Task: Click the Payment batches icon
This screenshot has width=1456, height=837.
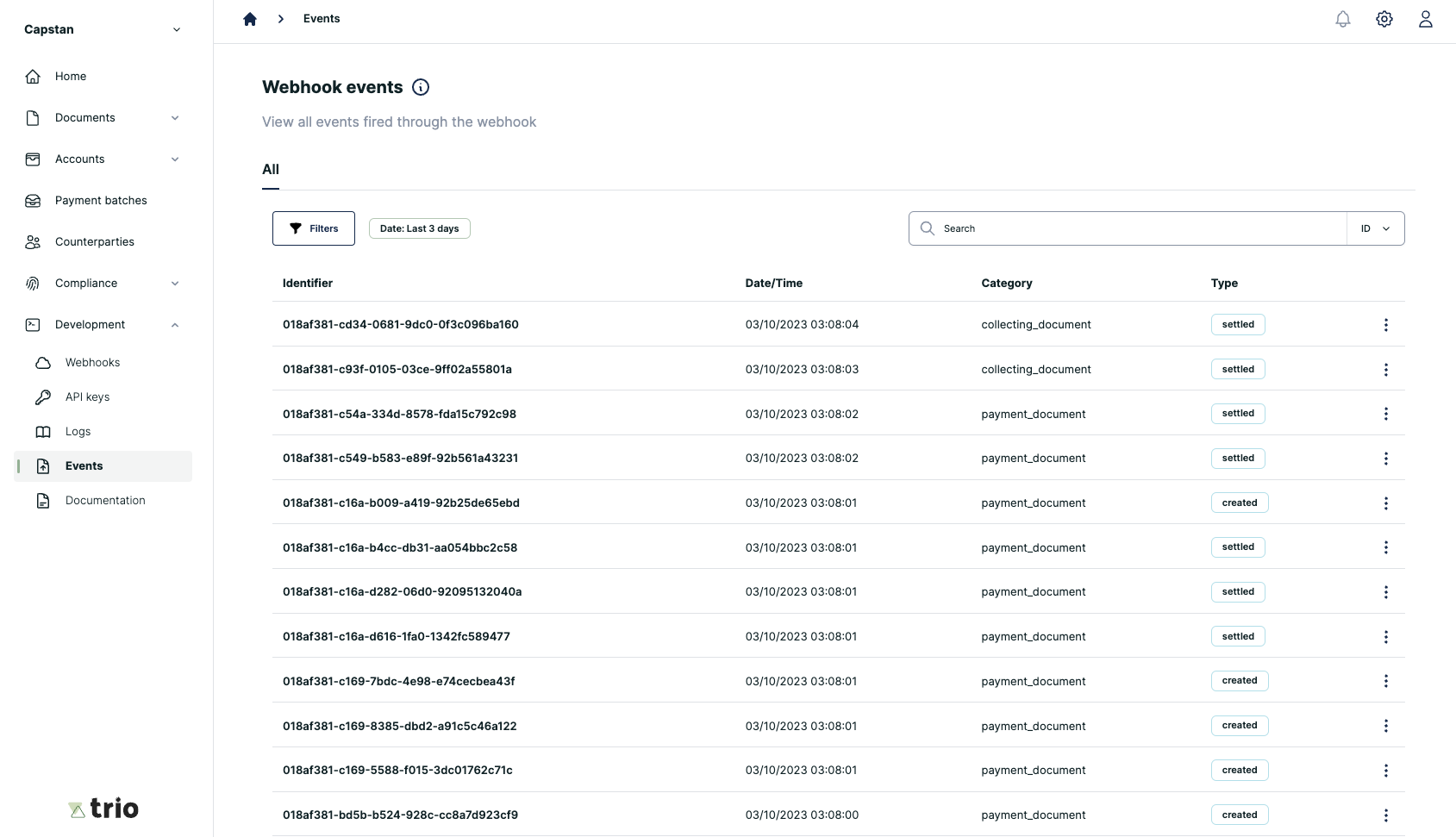Action: 33,201
